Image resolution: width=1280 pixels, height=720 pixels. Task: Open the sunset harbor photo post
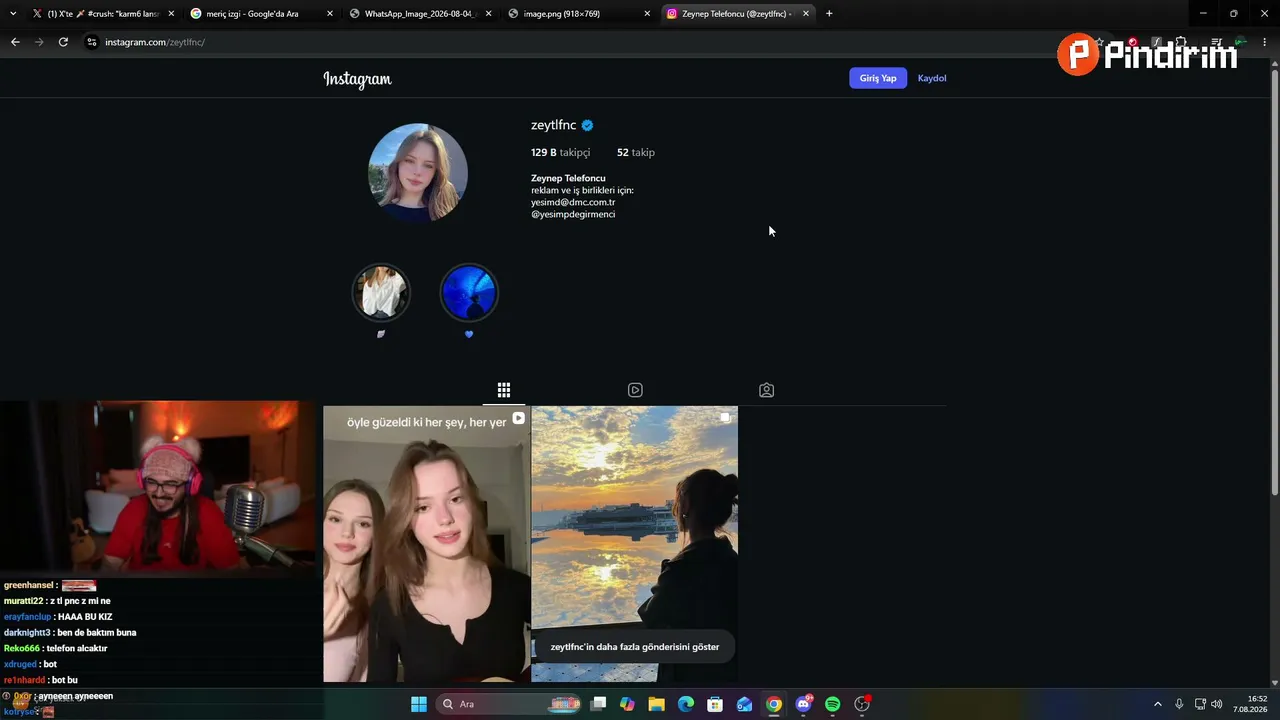click(x=635, y=544)
